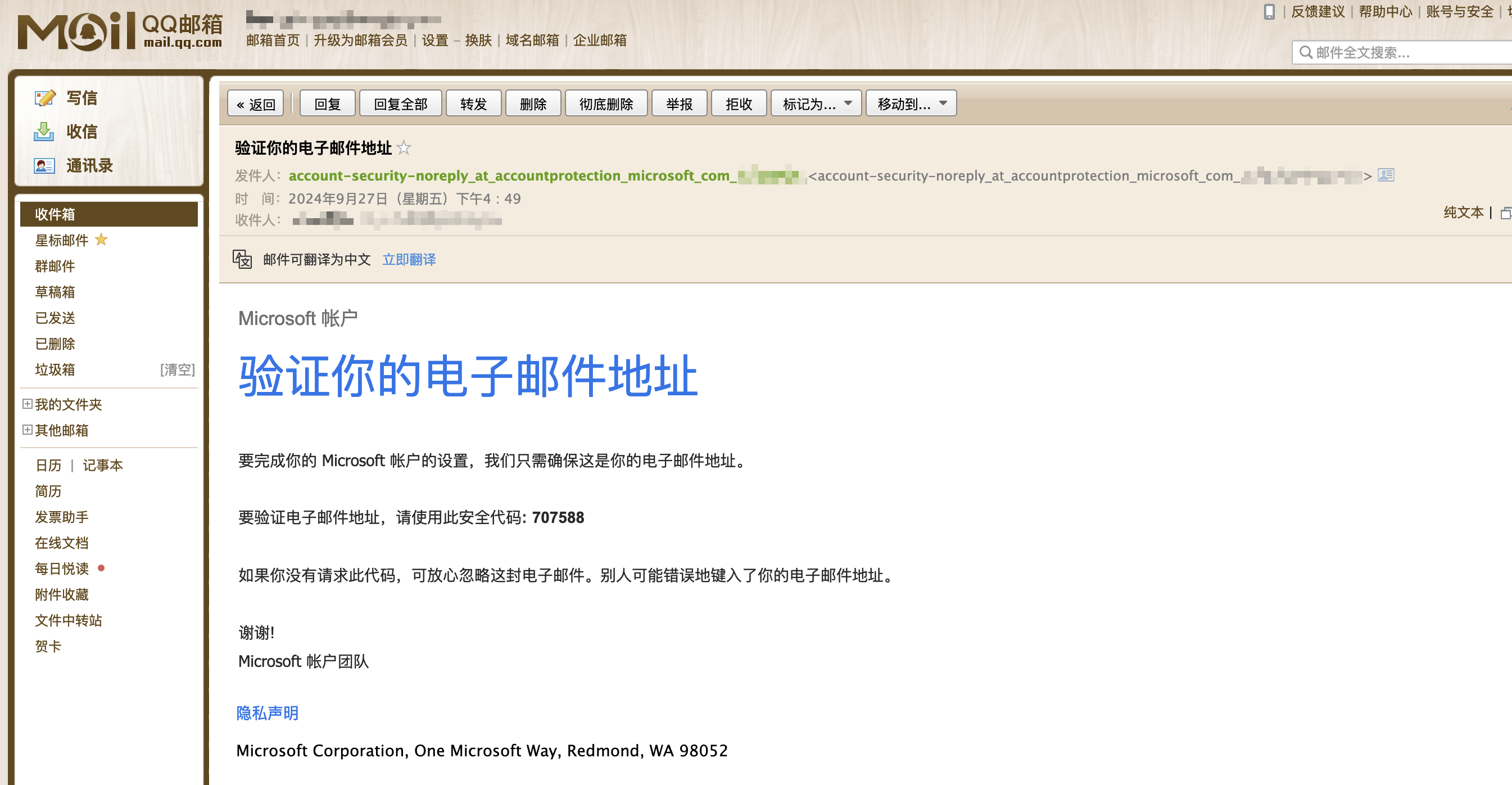Open the 草稿箱 folder

pyautogui.click(x=55, y=292)
